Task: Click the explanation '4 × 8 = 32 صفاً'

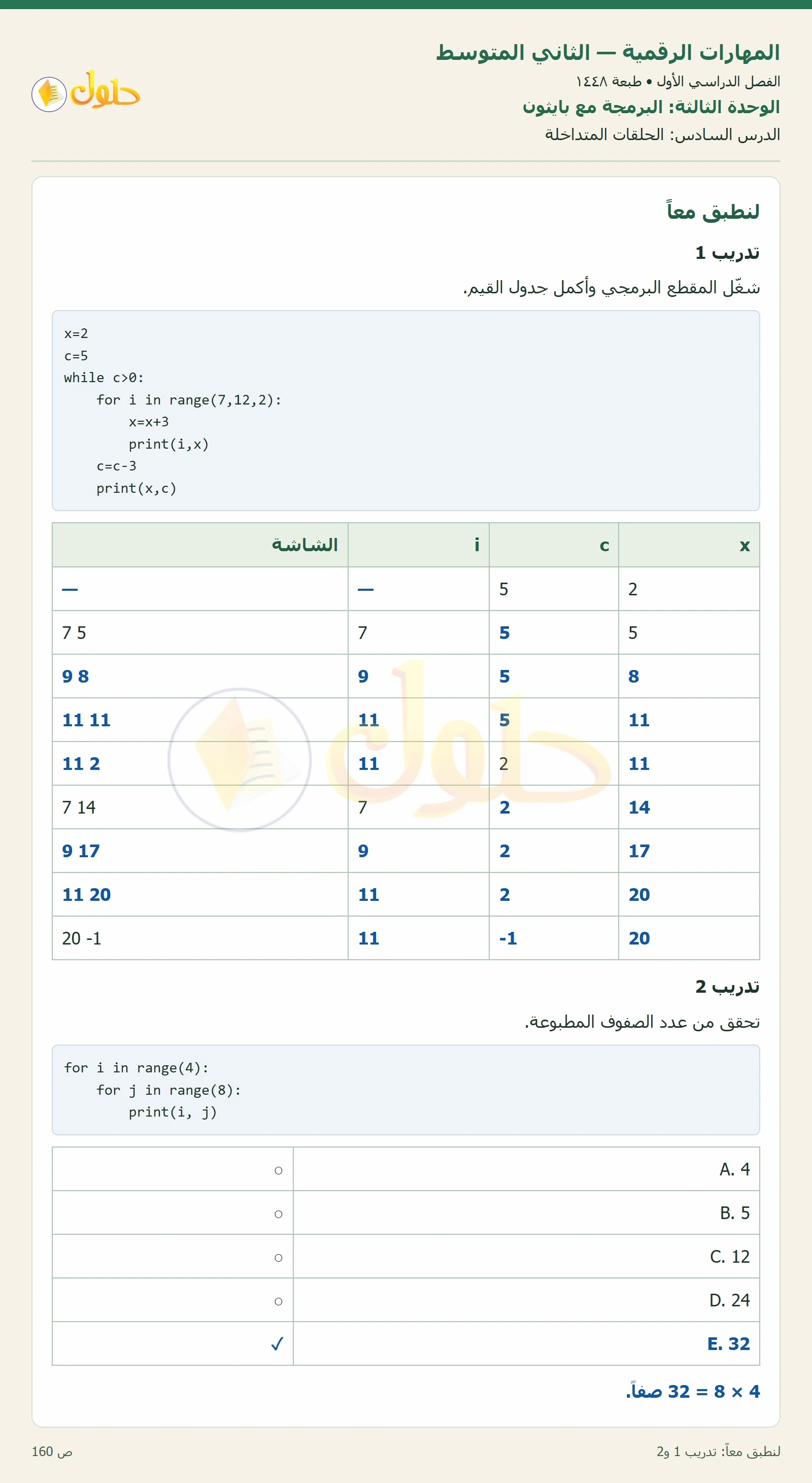Action: click(693, 1392)
